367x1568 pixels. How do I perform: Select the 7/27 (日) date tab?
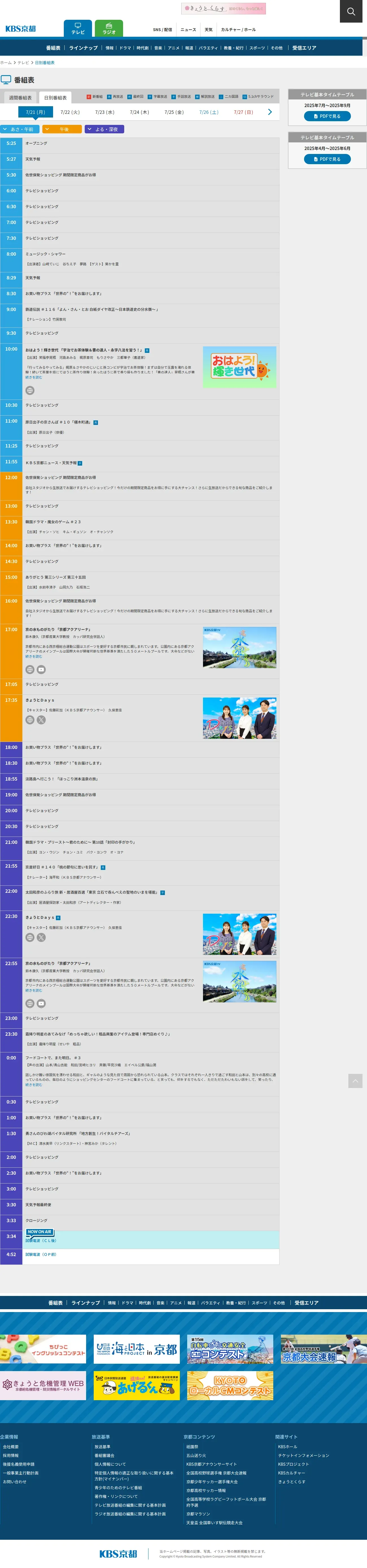(243, 112)
